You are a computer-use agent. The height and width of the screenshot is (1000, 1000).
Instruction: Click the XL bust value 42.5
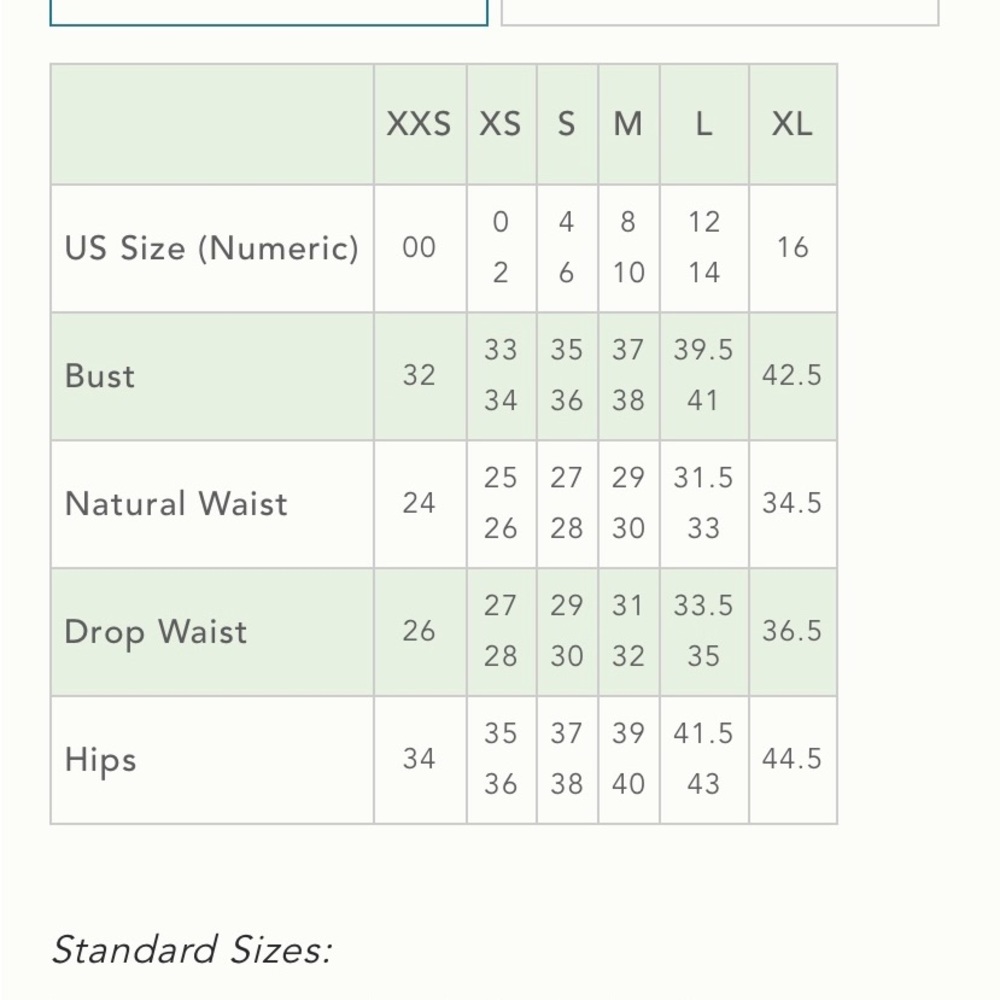(792, 375)
